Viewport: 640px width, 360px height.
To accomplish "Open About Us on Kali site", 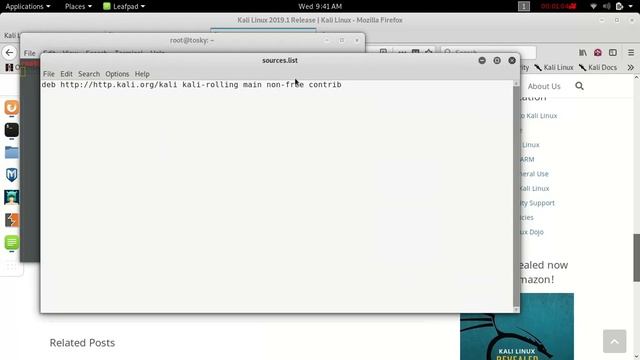I will 544,86.
